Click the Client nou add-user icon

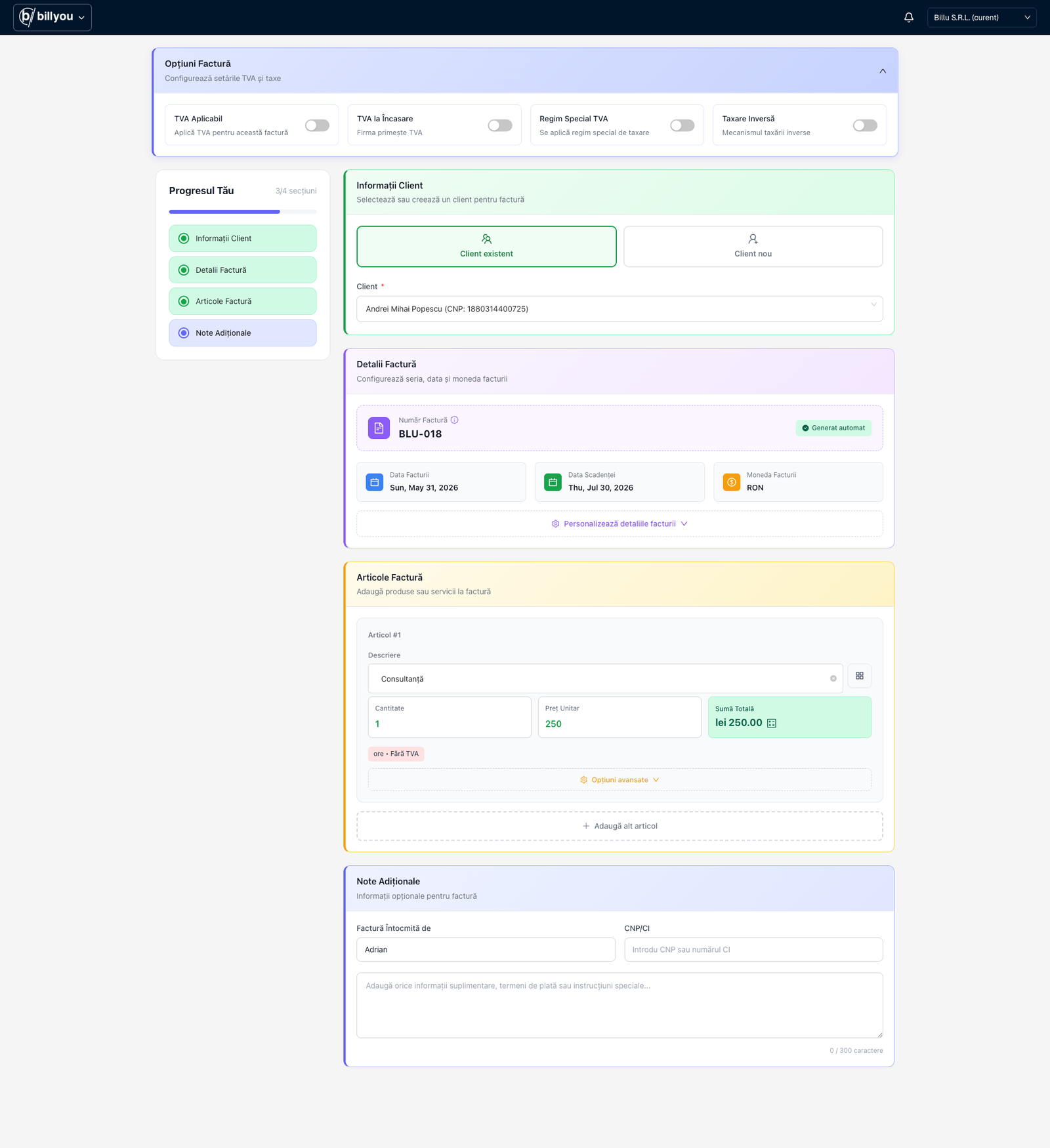(x=753, y=239)
